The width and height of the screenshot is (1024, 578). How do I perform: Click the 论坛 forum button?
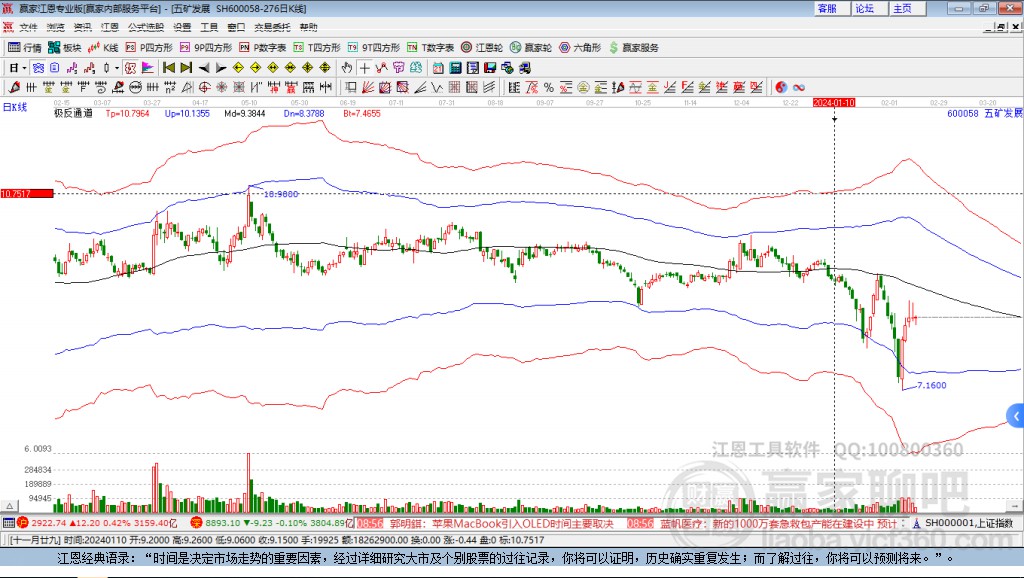tap(868, 8)
